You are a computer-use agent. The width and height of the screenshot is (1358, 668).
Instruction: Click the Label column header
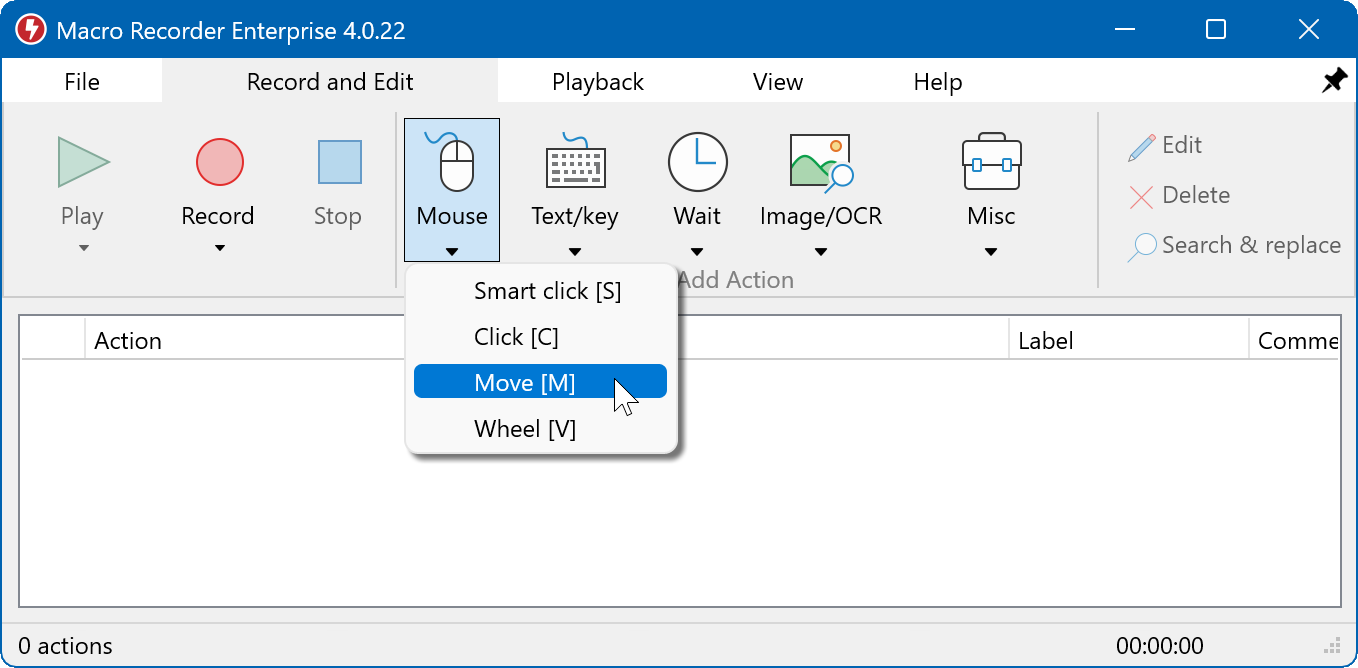pos(1045,341)
